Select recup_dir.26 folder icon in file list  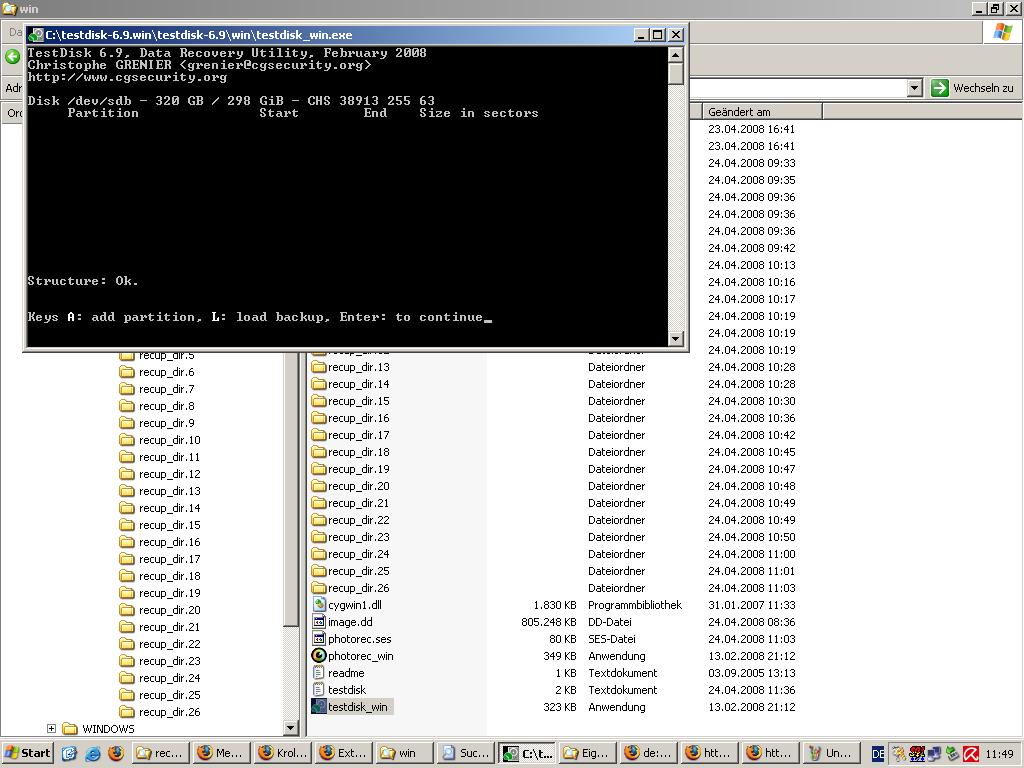(x=319, y=588)
